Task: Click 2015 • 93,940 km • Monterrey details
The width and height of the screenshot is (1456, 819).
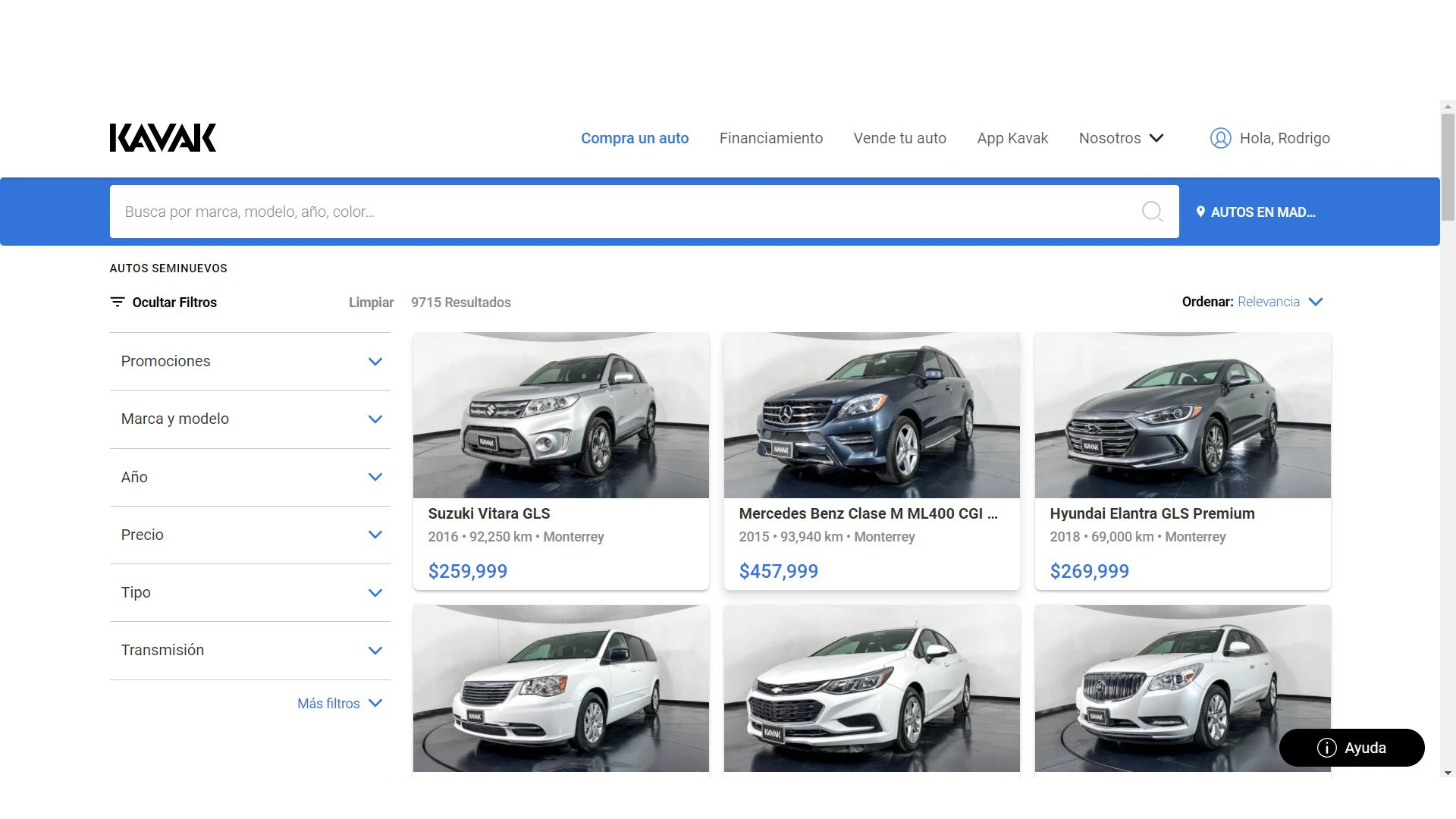Action: (827, 537)
